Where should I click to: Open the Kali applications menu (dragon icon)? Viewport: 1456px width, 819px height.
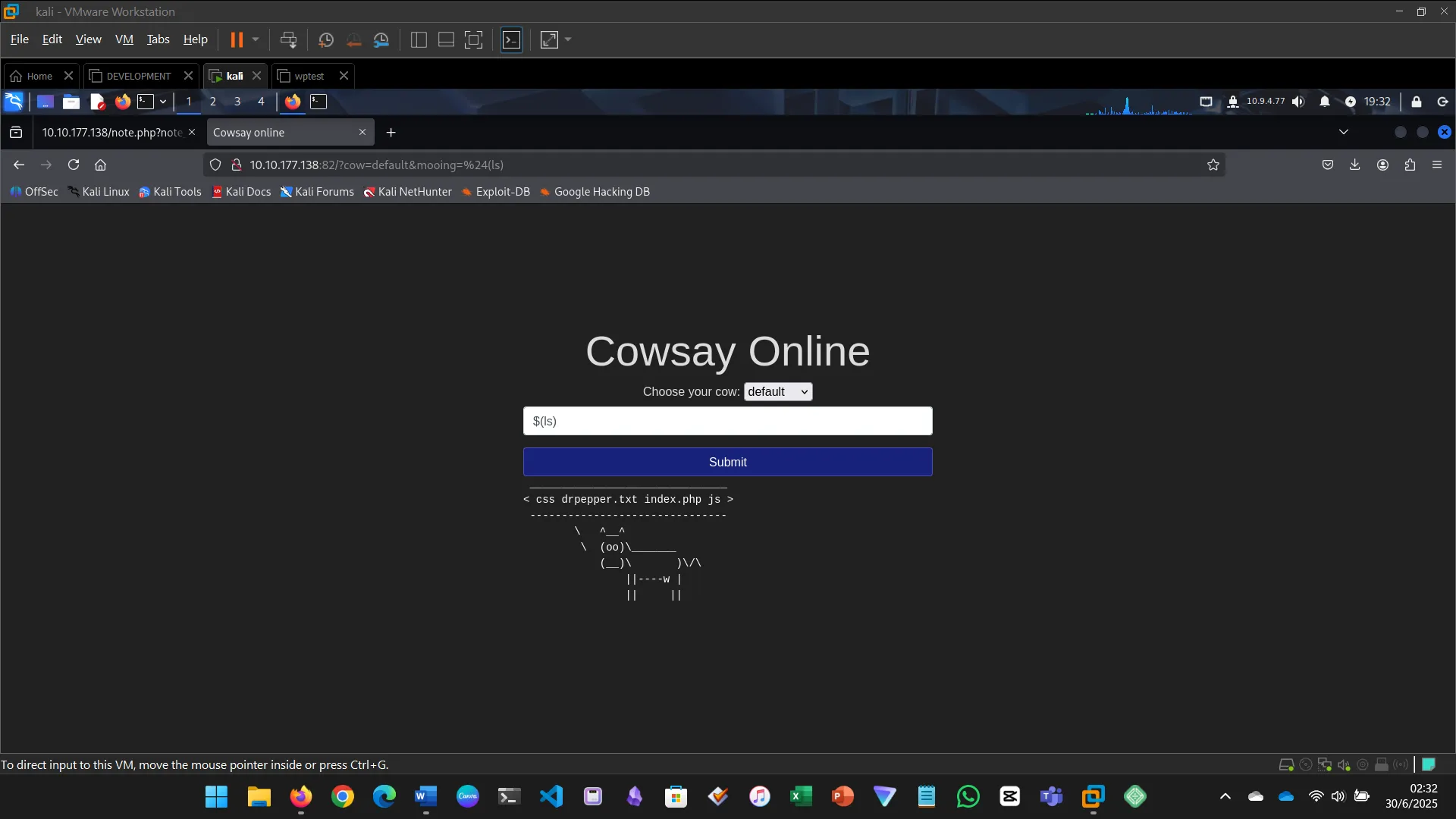pos(14,101)
